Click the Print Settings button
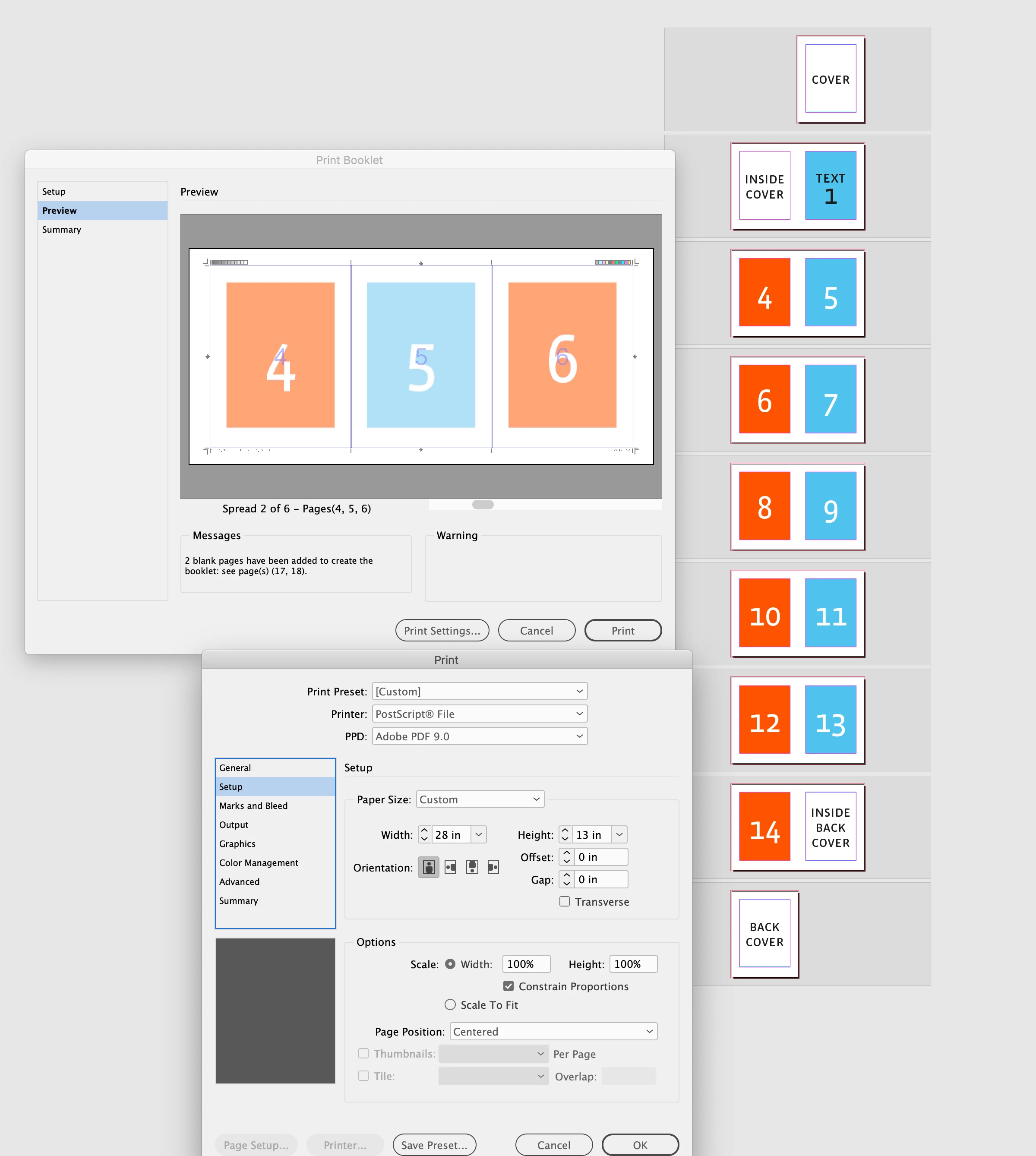Screen dimensions: 1036x1156 pyautogui.click(x=442, y=631)
